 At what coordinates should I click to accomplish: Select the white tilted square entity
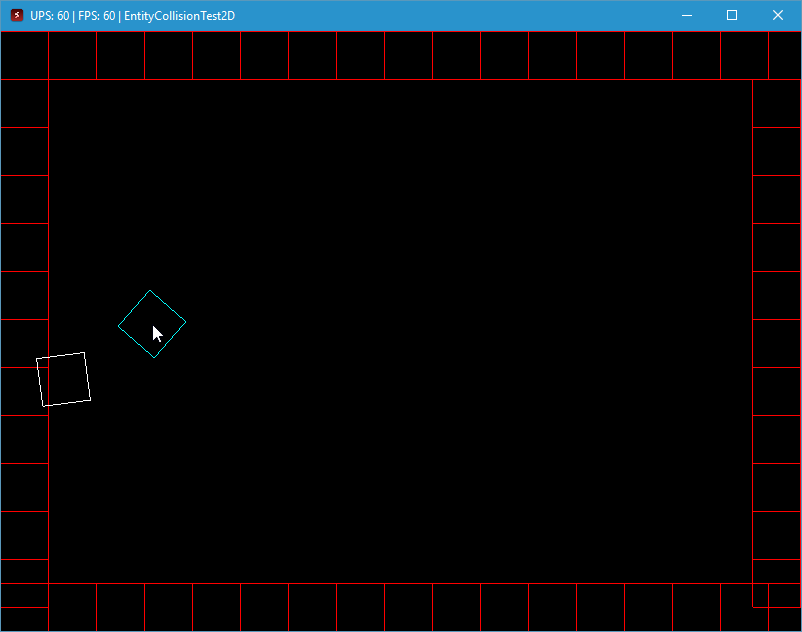point(63,379)
